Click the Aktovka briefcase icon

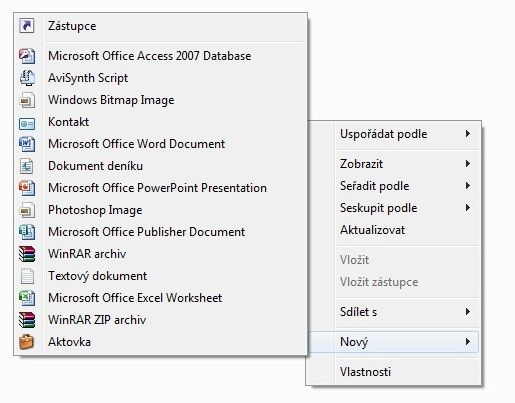point(27,342)
